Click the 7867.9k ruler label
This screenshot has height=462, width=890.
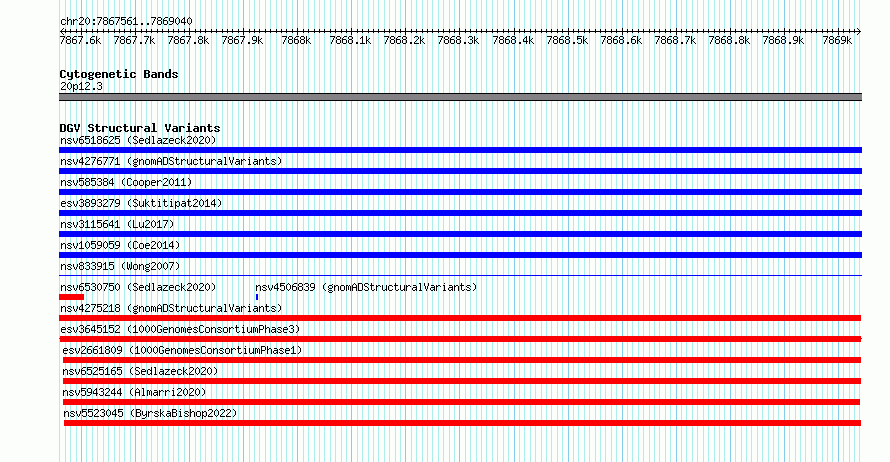(x=242, y=41)
